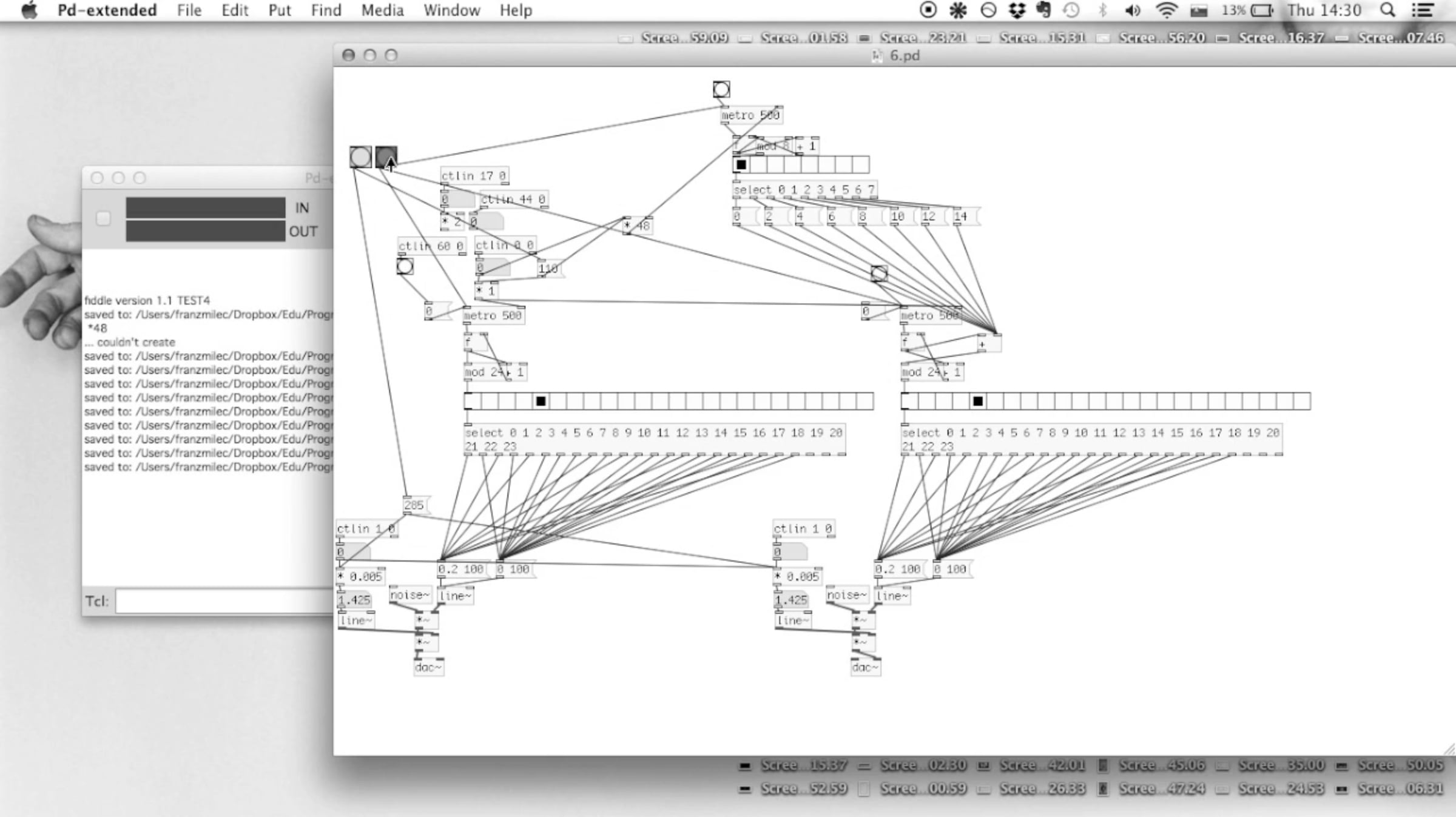1456x817 pixels.
Task: Click the 285 number box
Action: [x=414, y=505]
